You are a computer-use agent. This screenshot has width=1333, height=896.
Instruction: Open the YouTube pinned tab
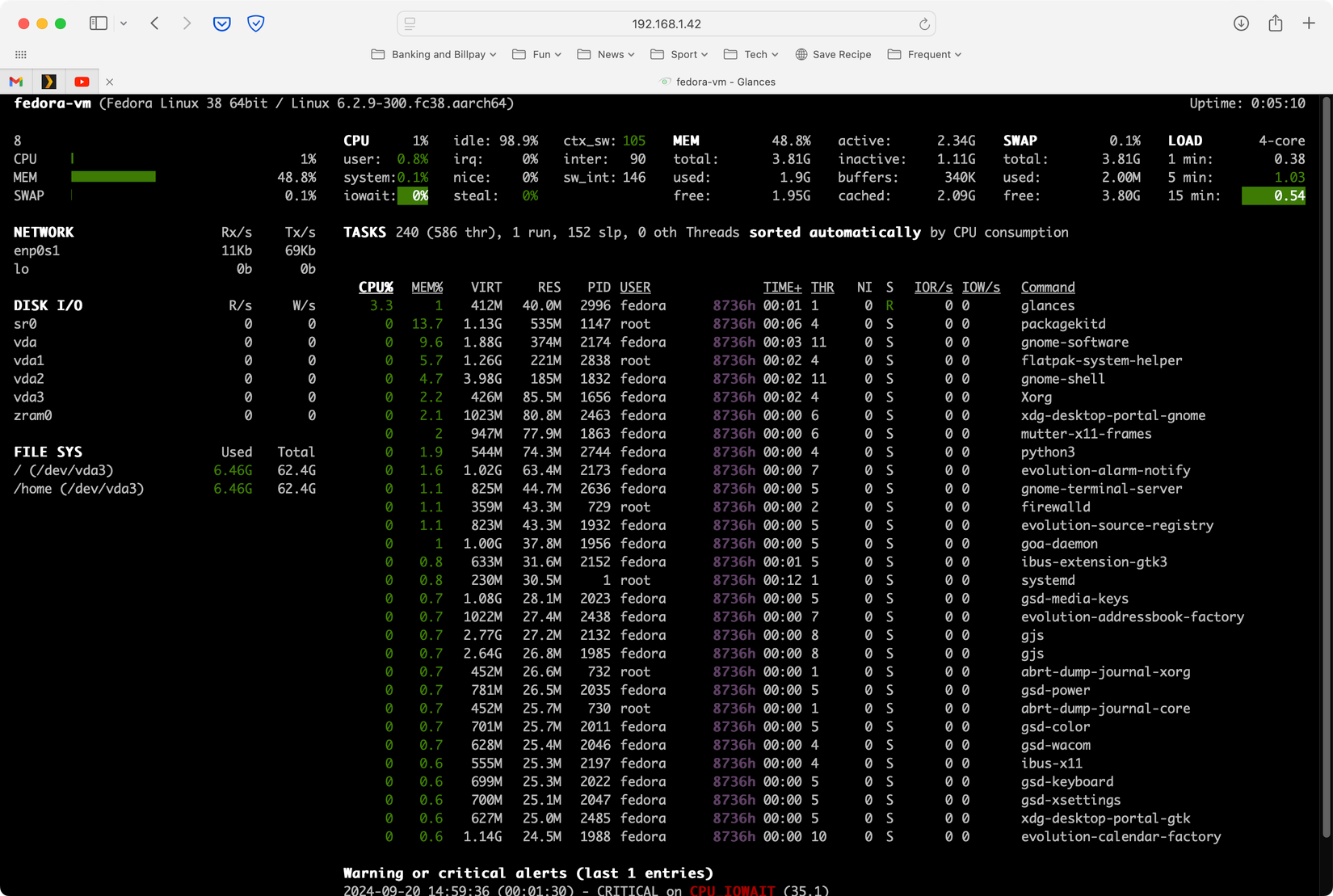pos(81,82)
